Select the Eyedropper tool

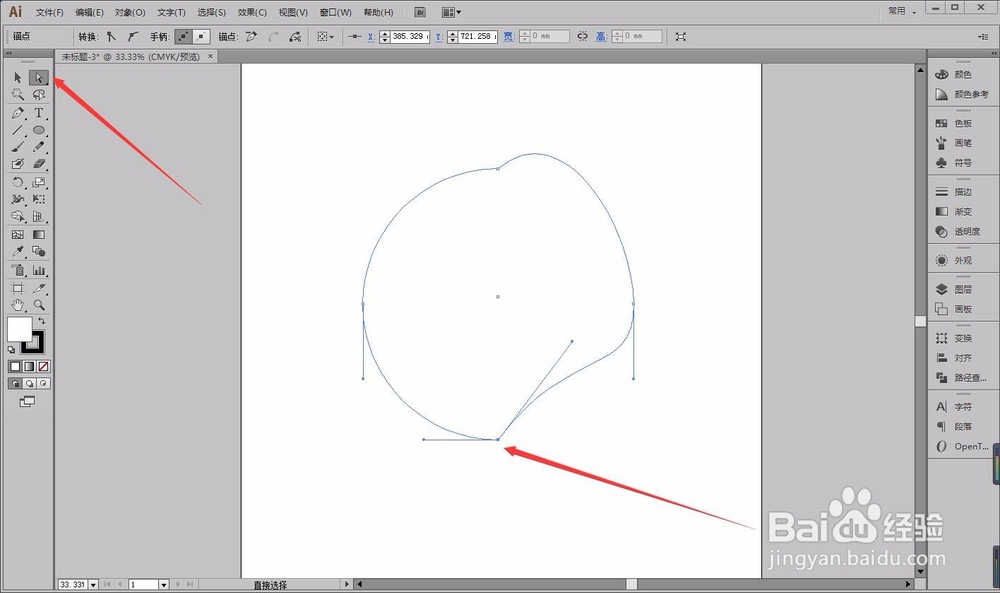(17, 251)
